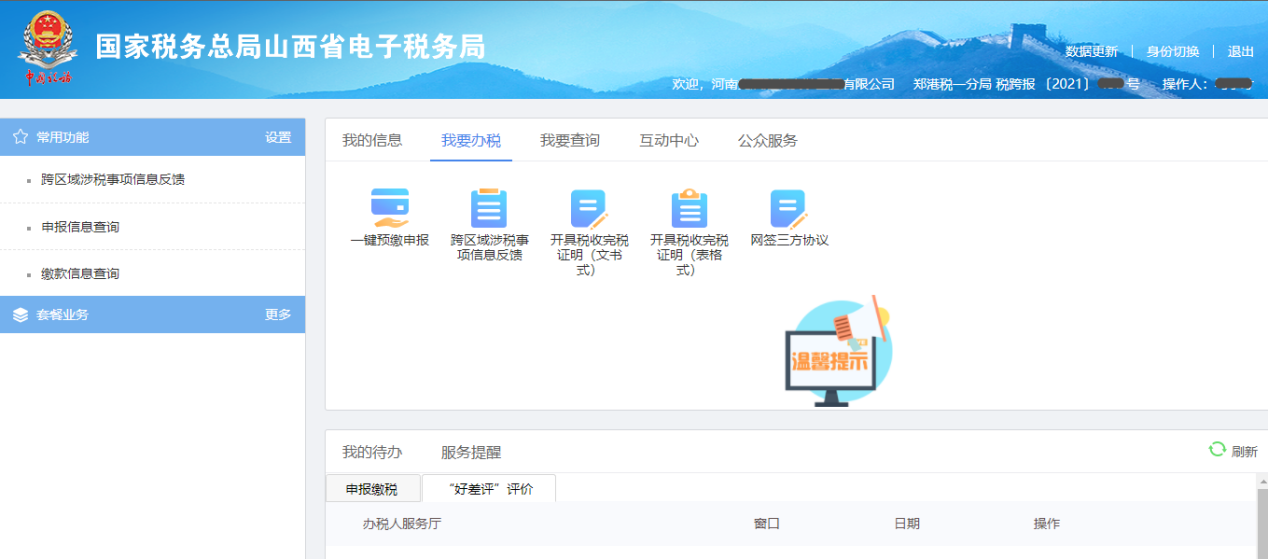Screen dimensions: 1268x559
Task: Click the 窗口 column header
Action: [767, 524]
